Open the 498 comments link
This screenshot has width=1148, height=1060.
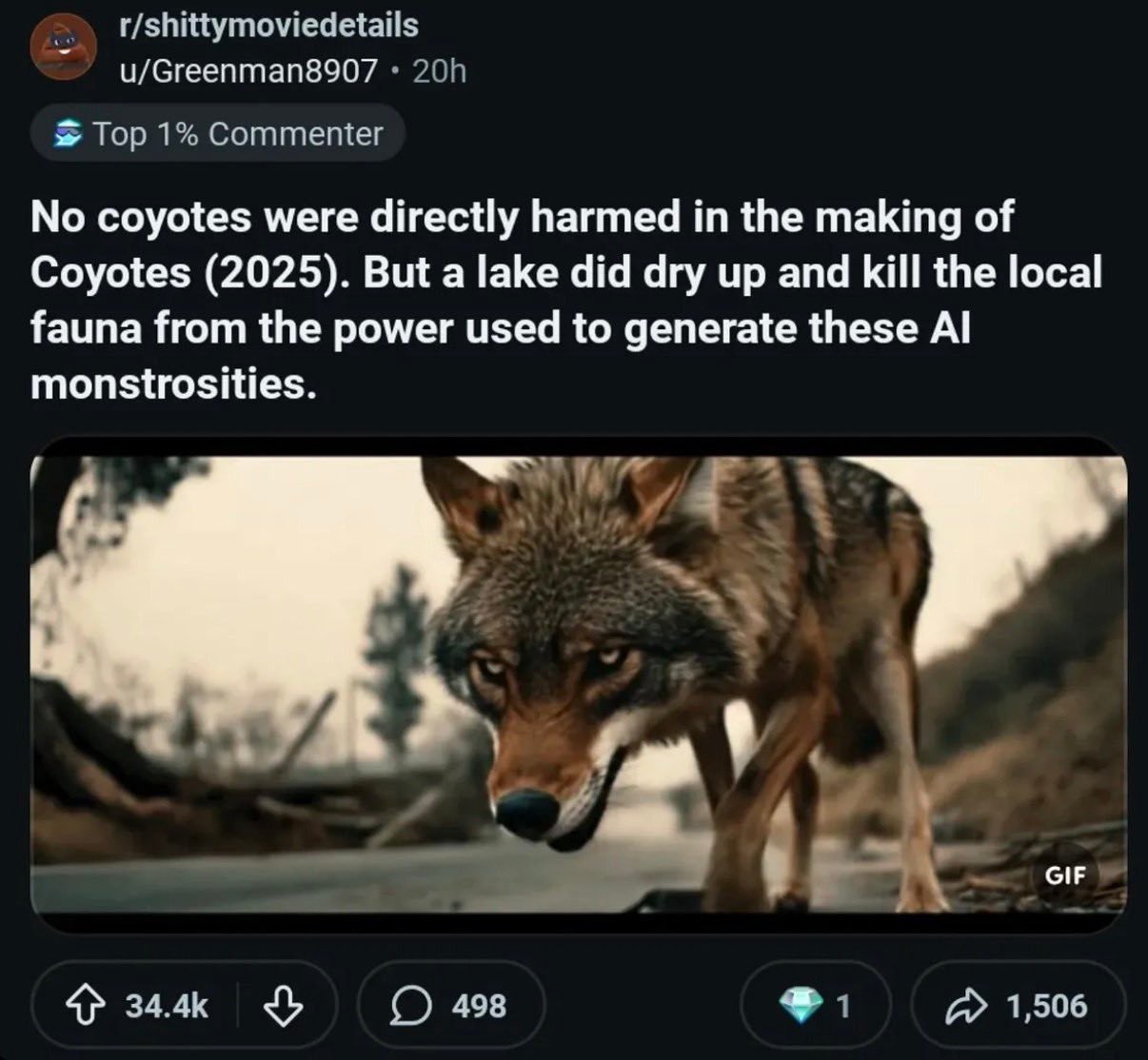(481, 1005)
